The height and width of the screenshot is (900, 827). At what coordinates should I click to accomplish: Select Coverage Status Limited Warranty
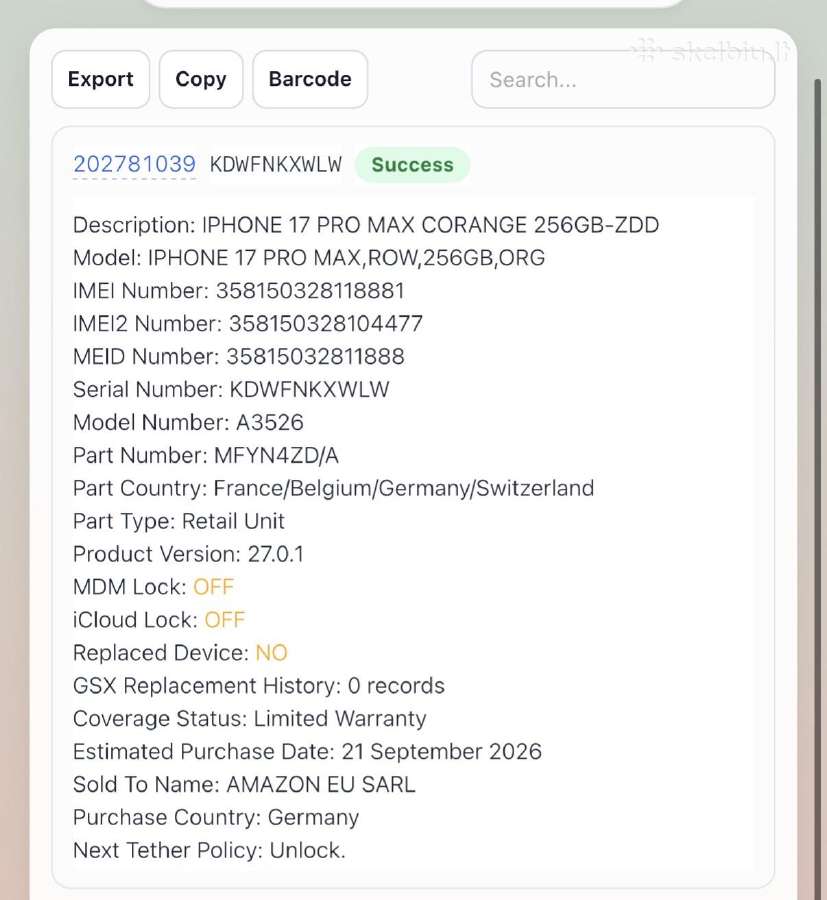[250, 719]
